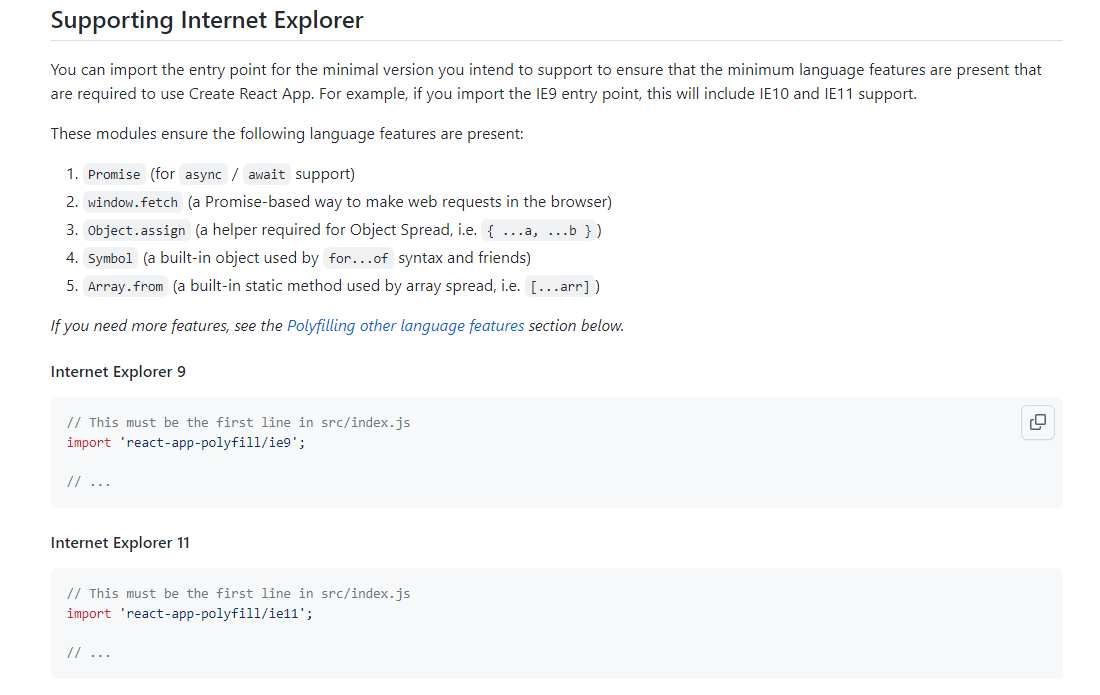Click the Internet Explorer 11 subheading

[x=120, y=543]
